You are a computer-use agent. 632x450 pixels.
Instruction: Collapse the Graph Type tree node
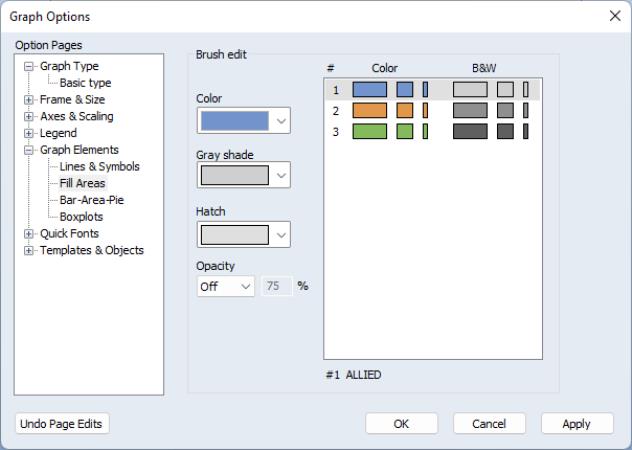tap(29, 67)
